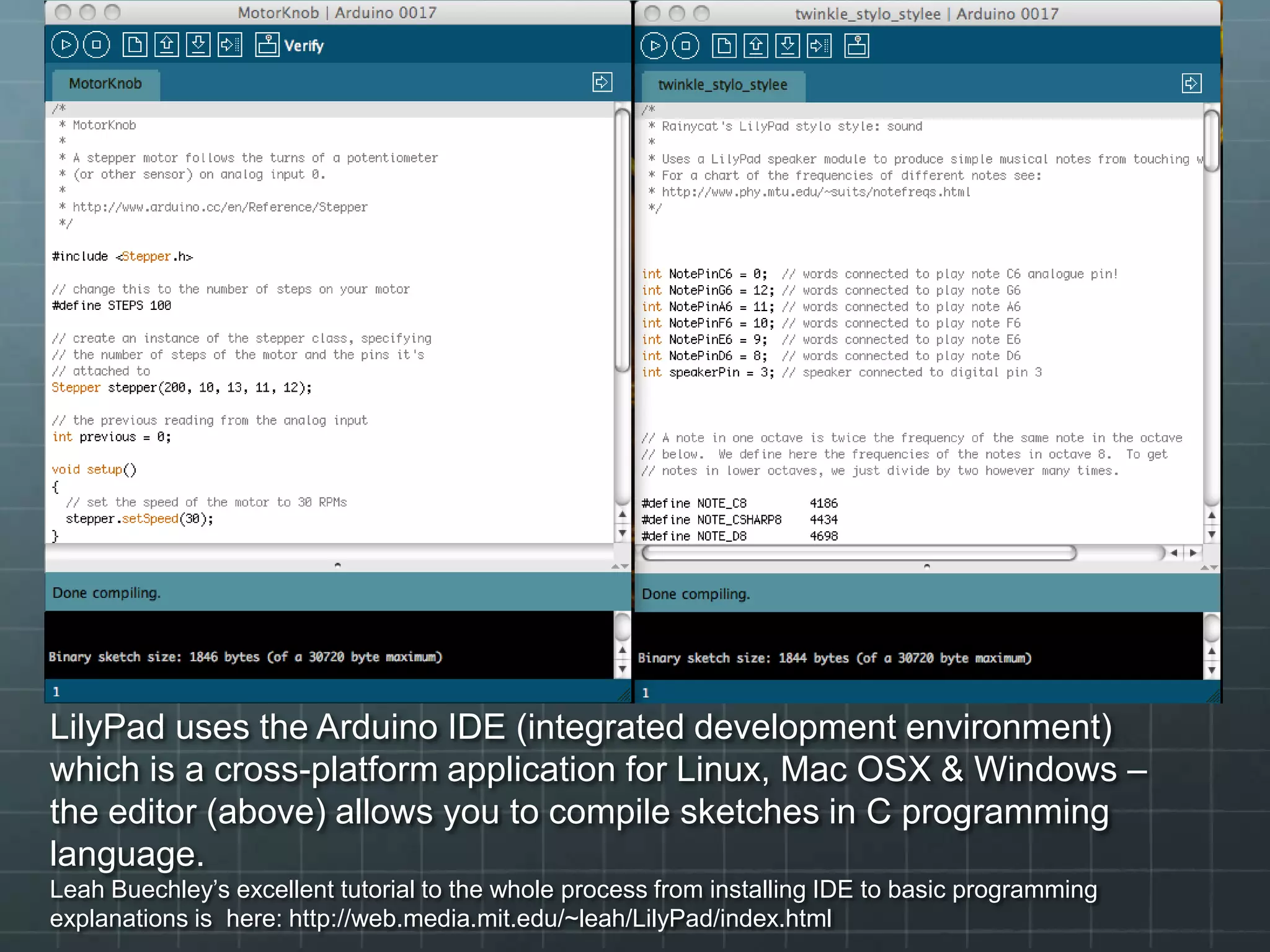Click Upload icon in twinkle_stylo_stylee window

(x=819, y=46)
